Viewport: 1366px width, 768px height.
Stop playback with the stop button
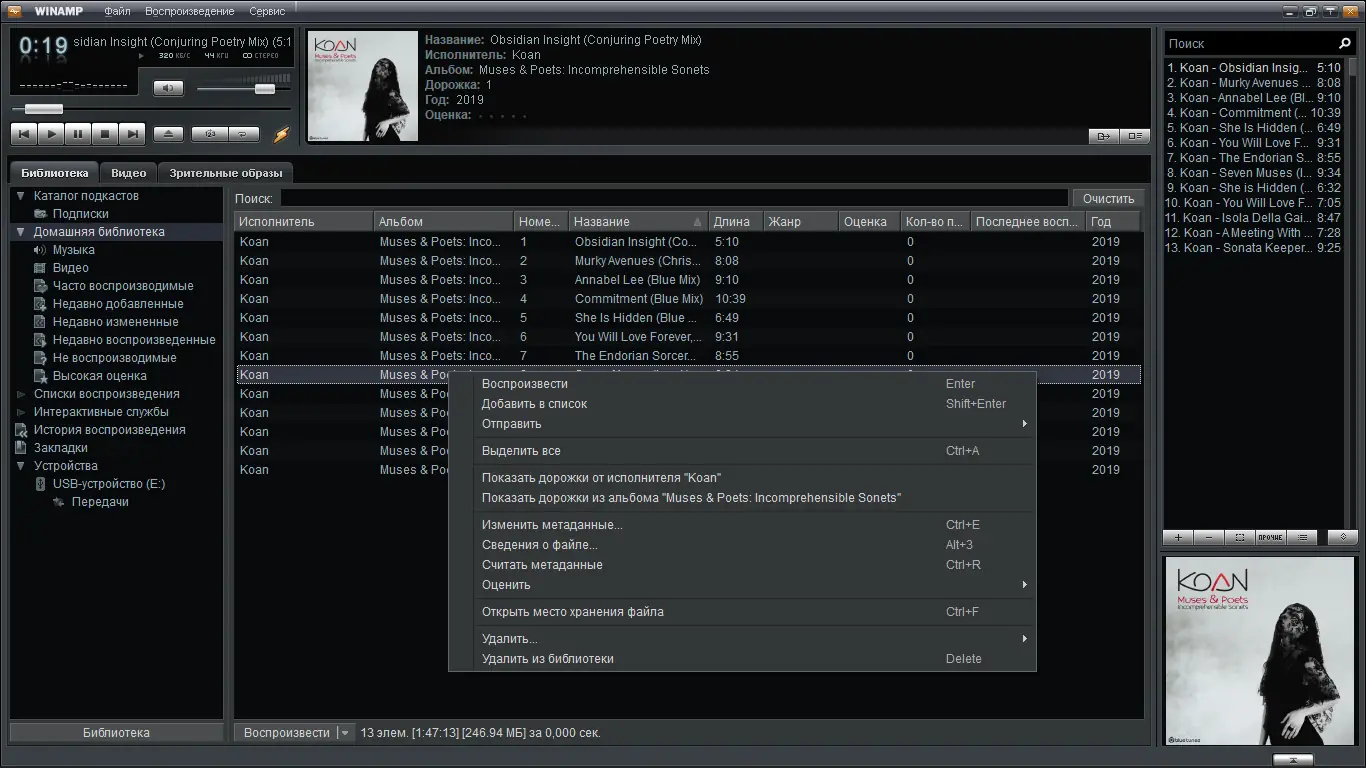tap(105, 134)
